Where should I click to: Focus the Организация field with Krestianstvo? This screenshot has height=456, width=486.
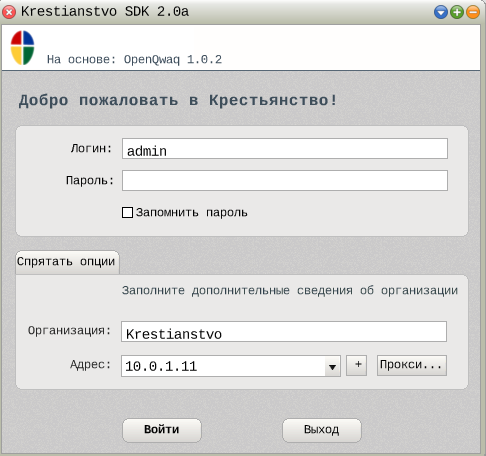284,331
